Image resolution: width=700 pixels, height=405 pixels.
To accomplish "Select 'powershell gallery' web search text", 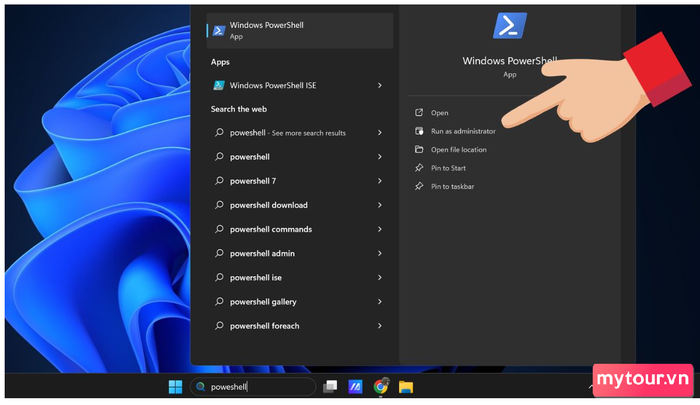I will pyautogui.click(x=263, y=302).
